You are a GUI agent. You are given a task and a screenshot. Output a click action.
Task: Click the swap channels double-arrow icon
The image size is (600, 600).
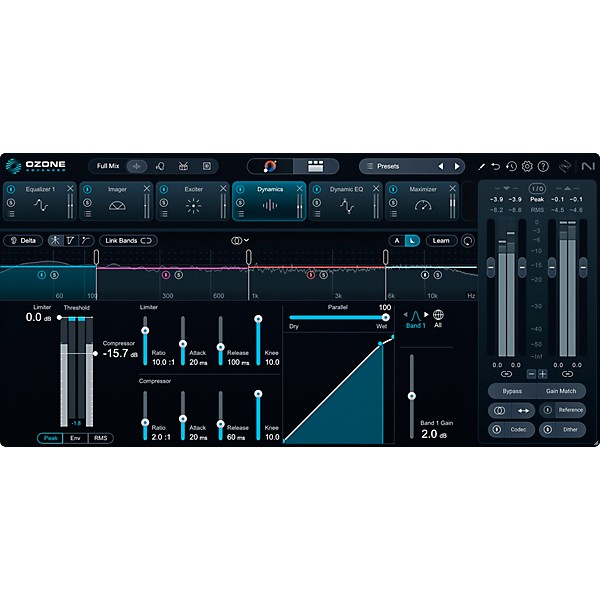(x=523, y=411)
